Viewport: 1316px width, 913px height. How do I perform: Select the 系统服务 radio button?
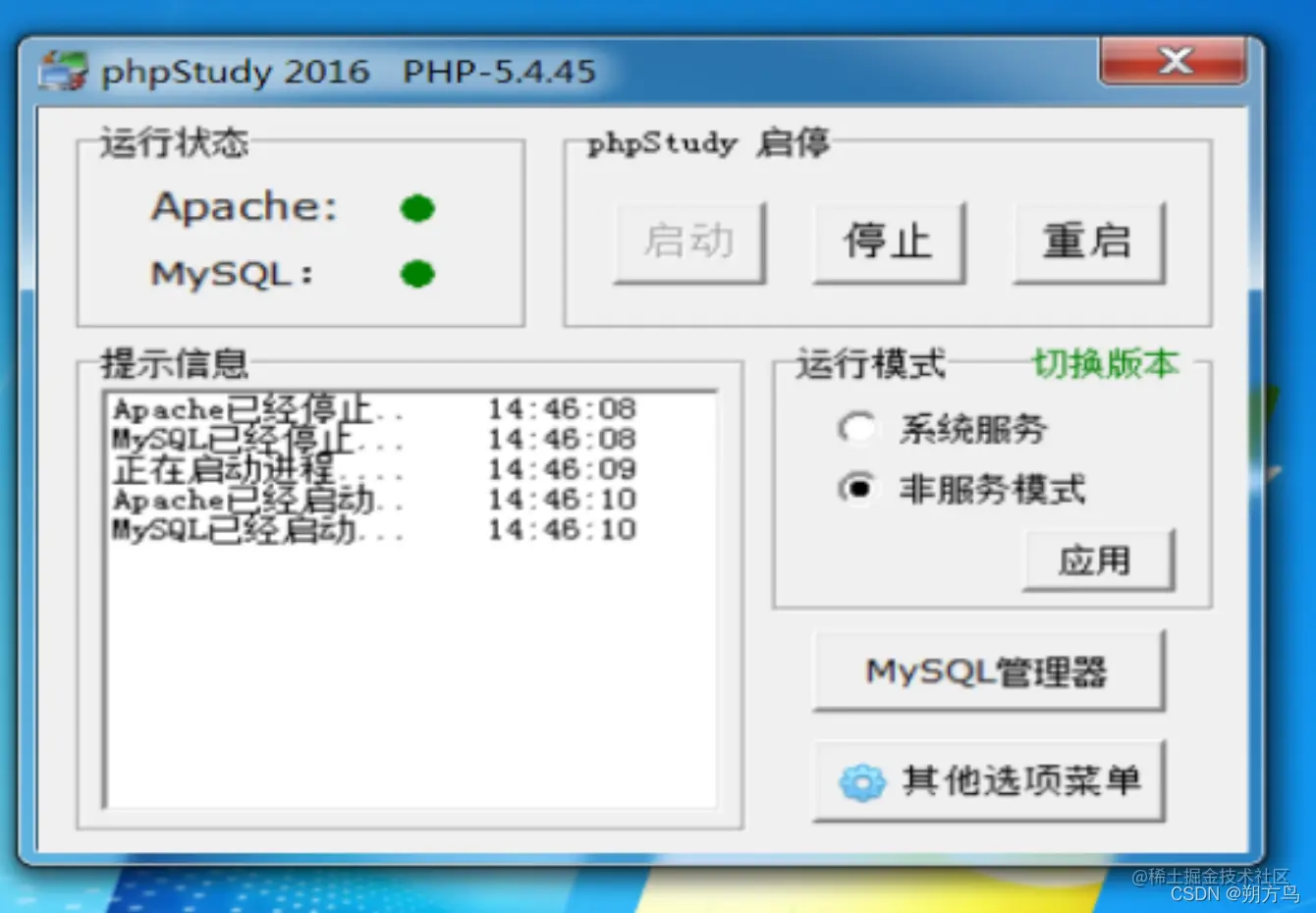tap(856, 428)
